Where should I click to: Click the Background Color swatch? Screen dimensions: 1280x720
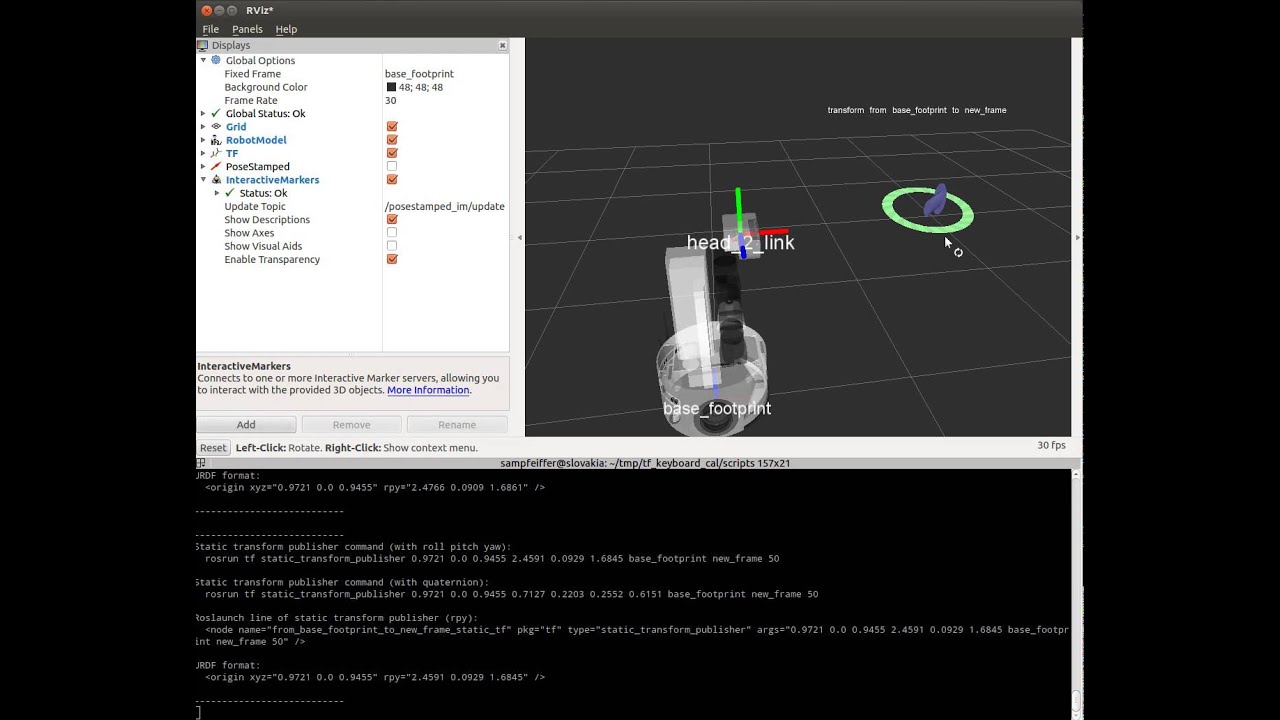[x=391, y=87]
